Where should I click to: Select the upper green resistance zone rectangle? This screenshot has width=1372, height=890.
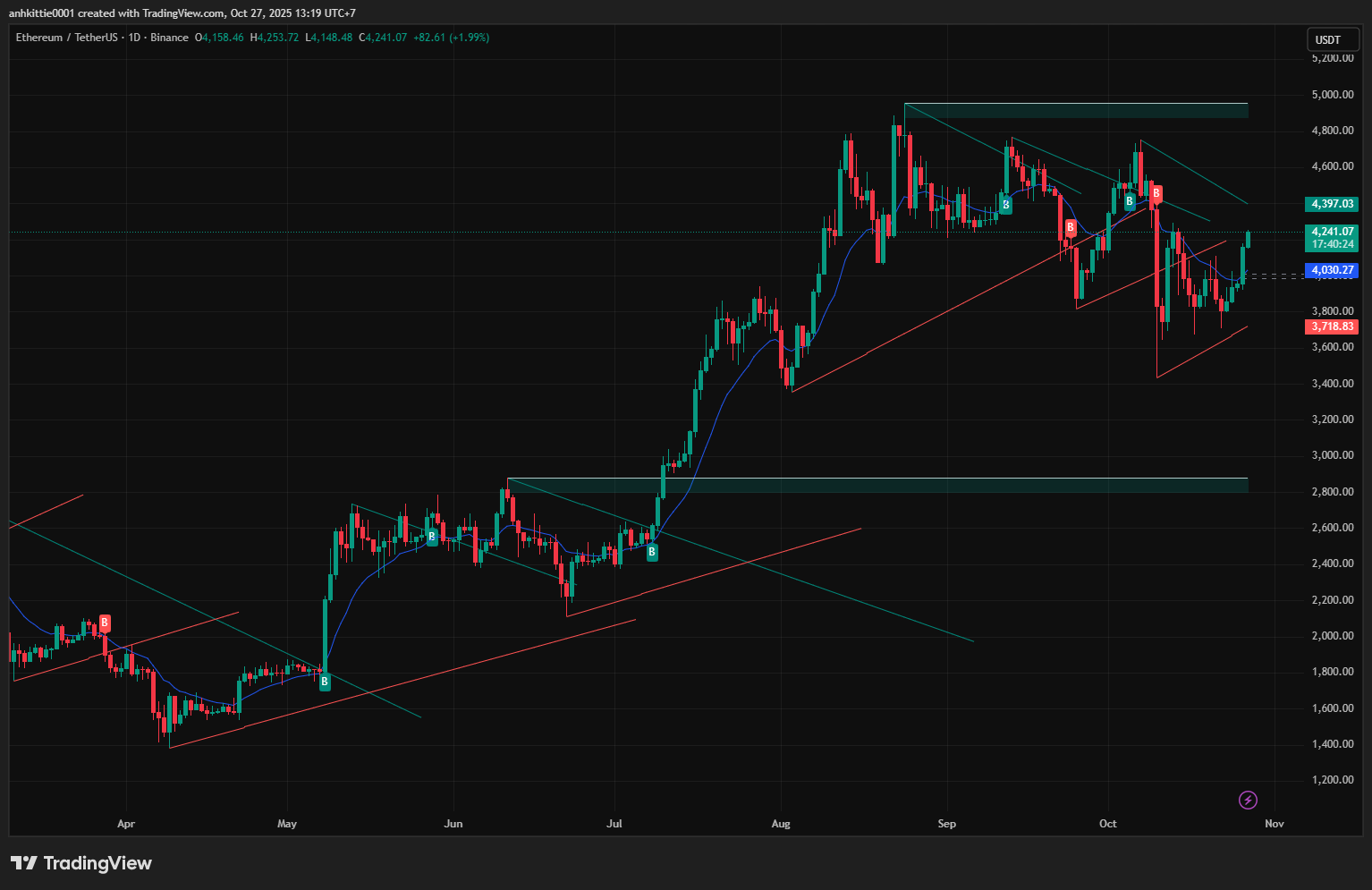1075,111
